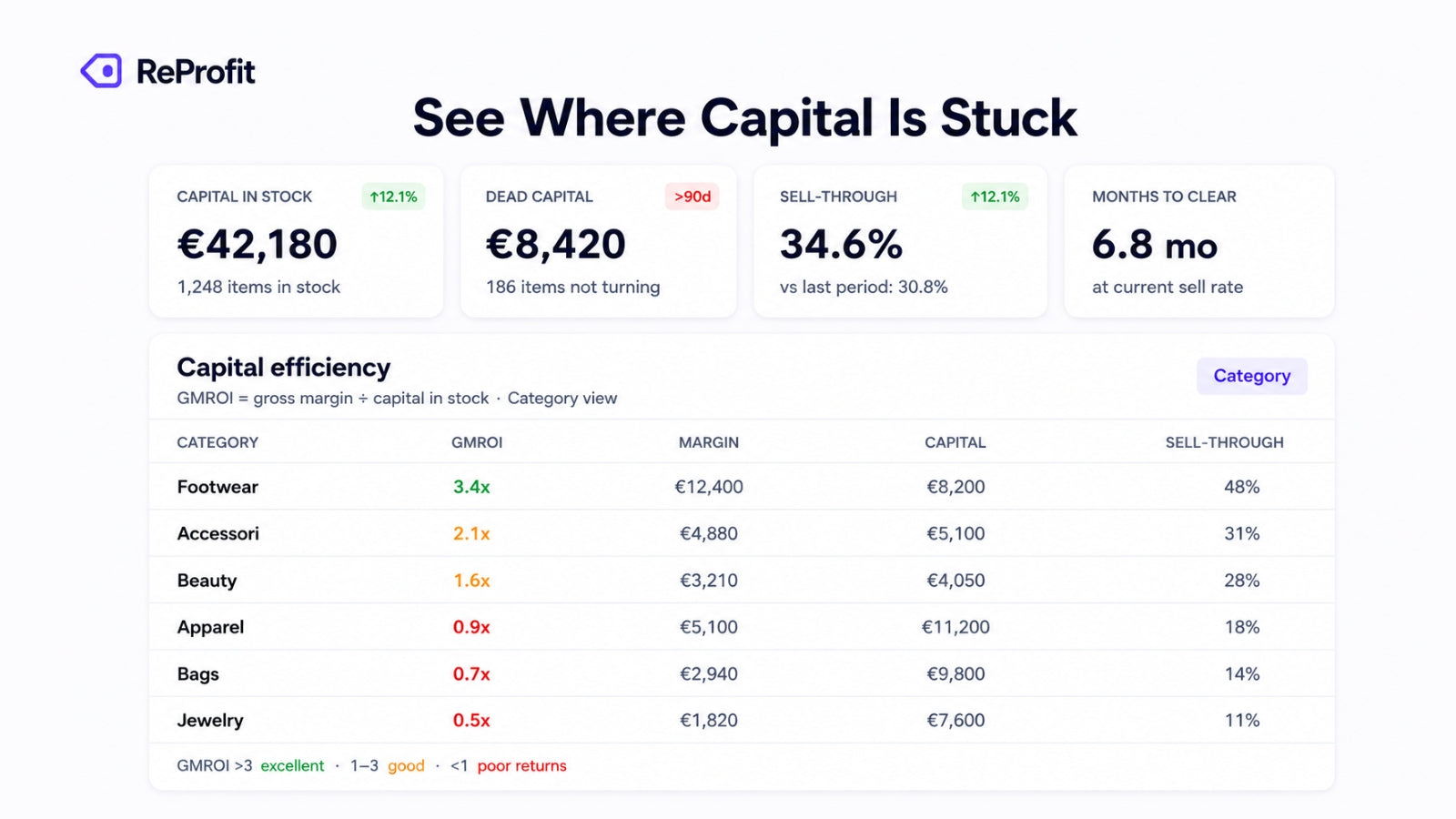Select the Footwear category row
The height and width of the screenshot is (819, 1456).
742,487
